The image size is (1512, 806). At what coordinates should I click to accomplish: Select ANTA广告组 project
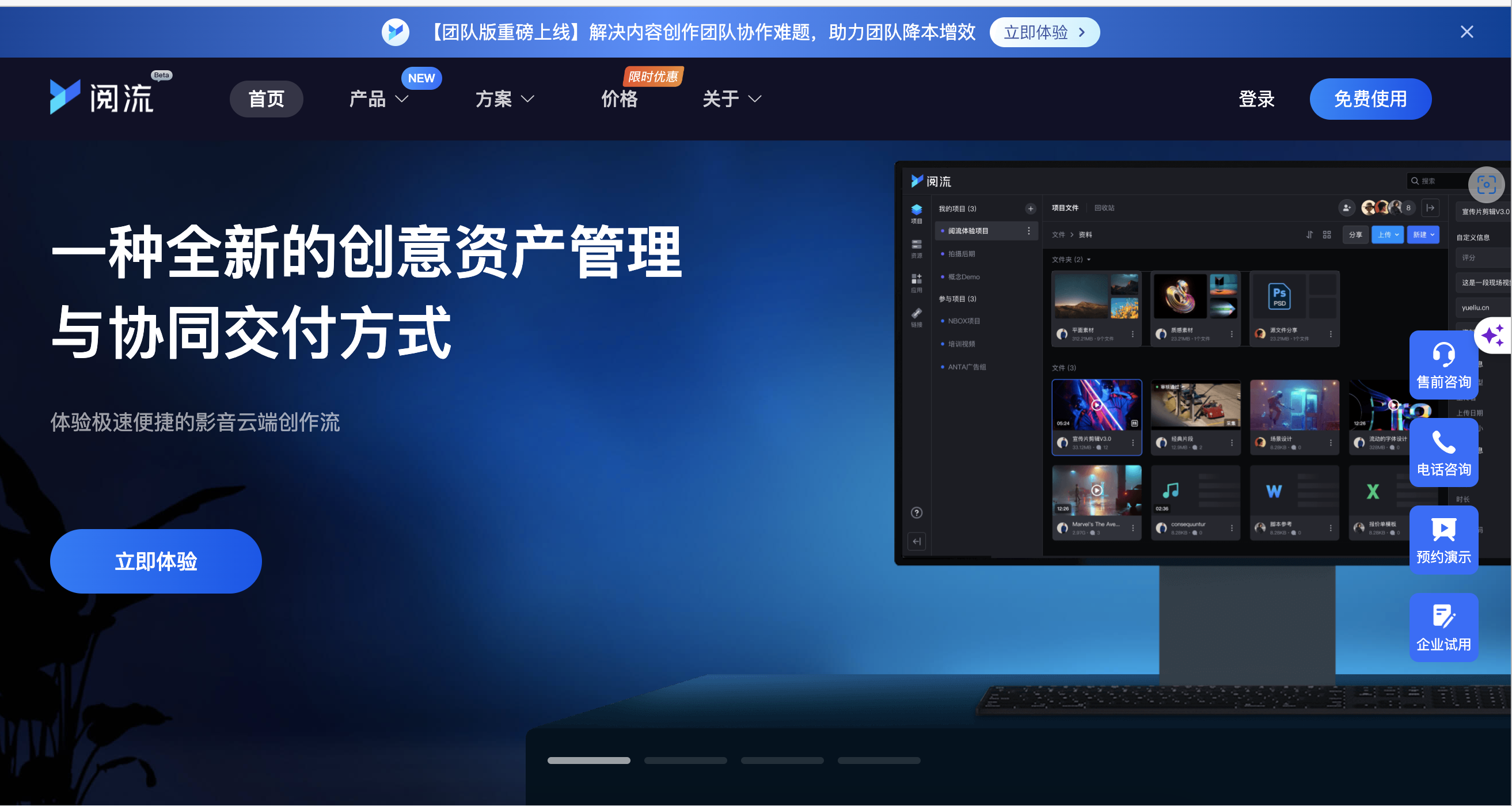(x=966, y=367)
